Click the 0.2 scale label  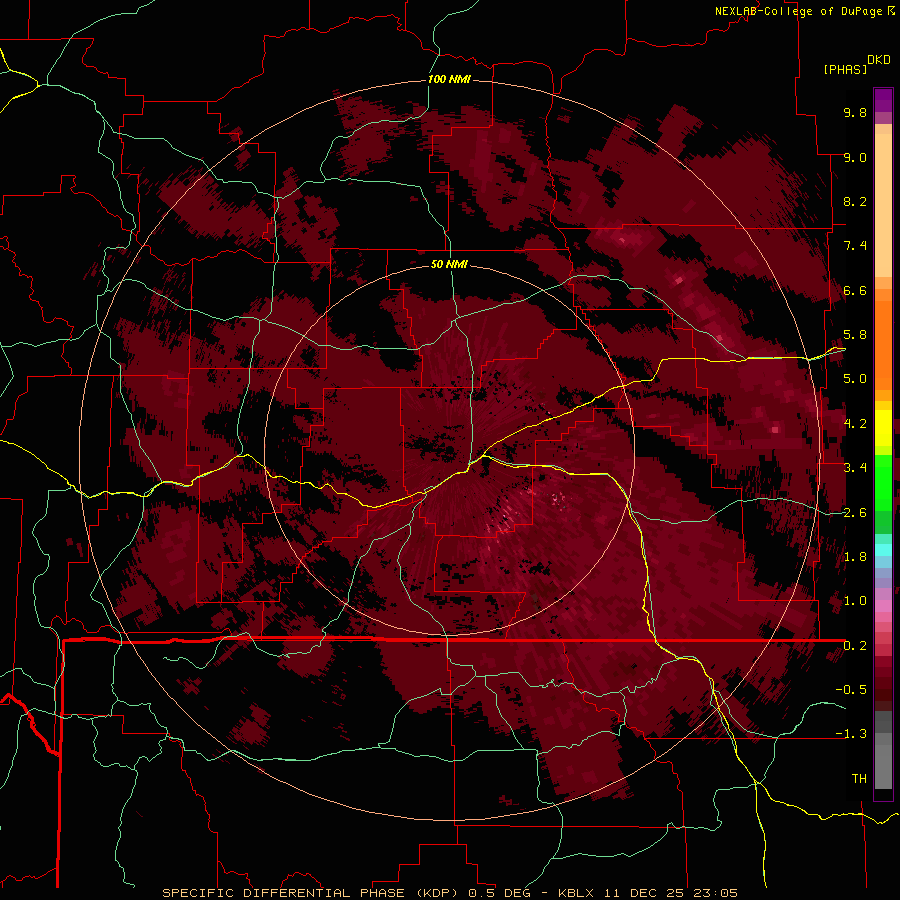tap(855, 646)
